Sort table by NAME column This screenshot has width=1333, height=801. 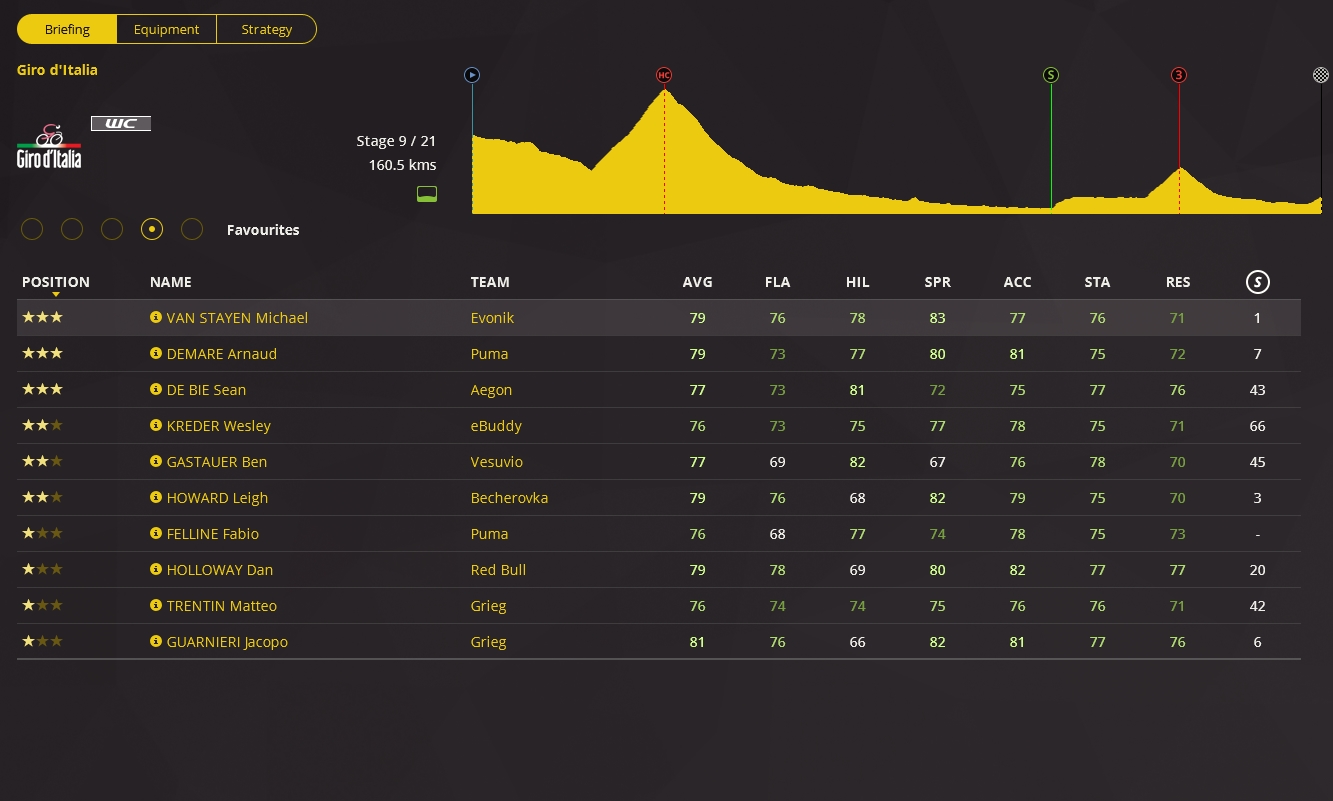click(171, 282)
